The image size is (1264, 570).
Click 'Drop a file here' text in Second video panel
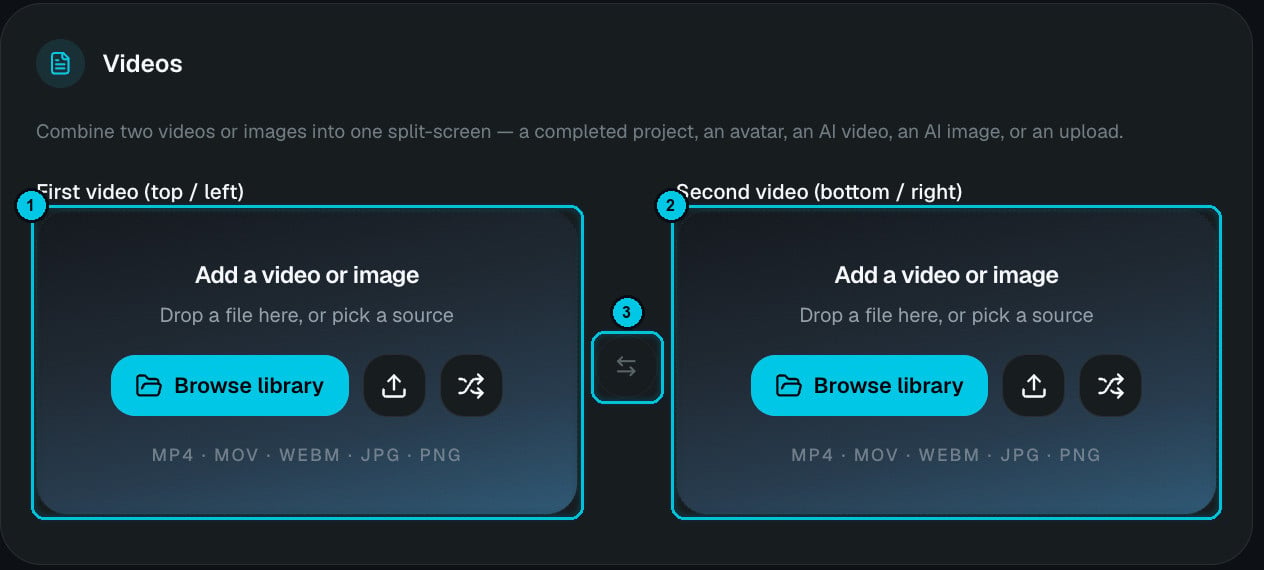coord(946,315)
